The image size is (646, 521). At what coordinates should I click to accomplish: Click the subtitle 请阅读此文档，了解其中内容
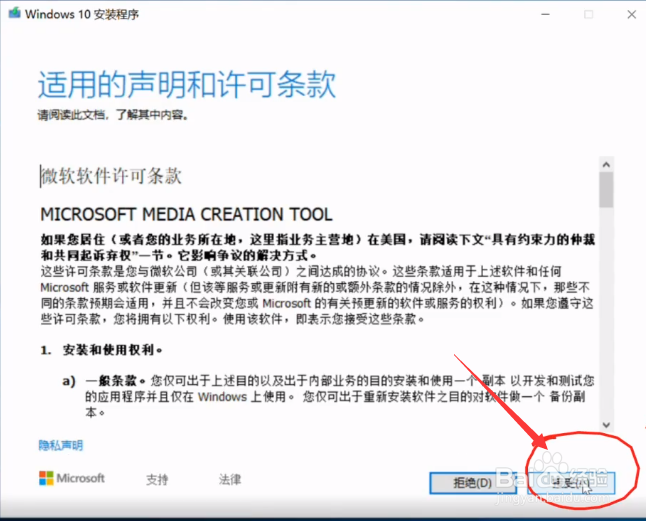click(113, 114)
